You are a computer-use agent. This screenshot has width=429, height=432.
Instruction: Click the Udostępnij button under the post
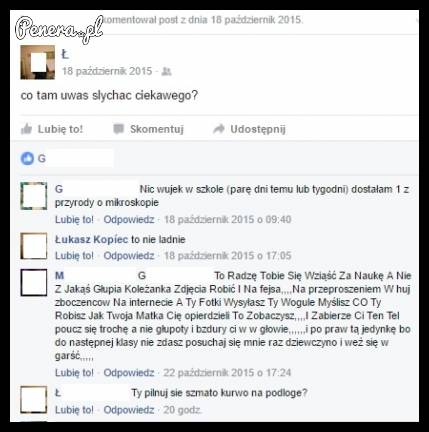pyautogui.click(x=249, y=129)
